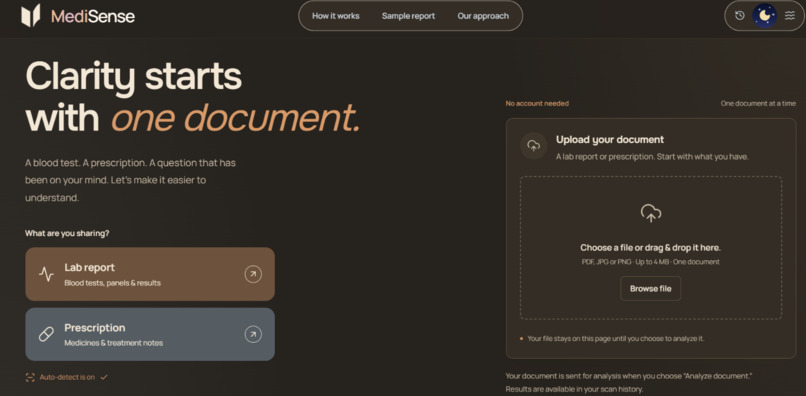Click 'Your document is sent for analysis' text
Viewport: 806px width, 396px height.
(629, 376)
